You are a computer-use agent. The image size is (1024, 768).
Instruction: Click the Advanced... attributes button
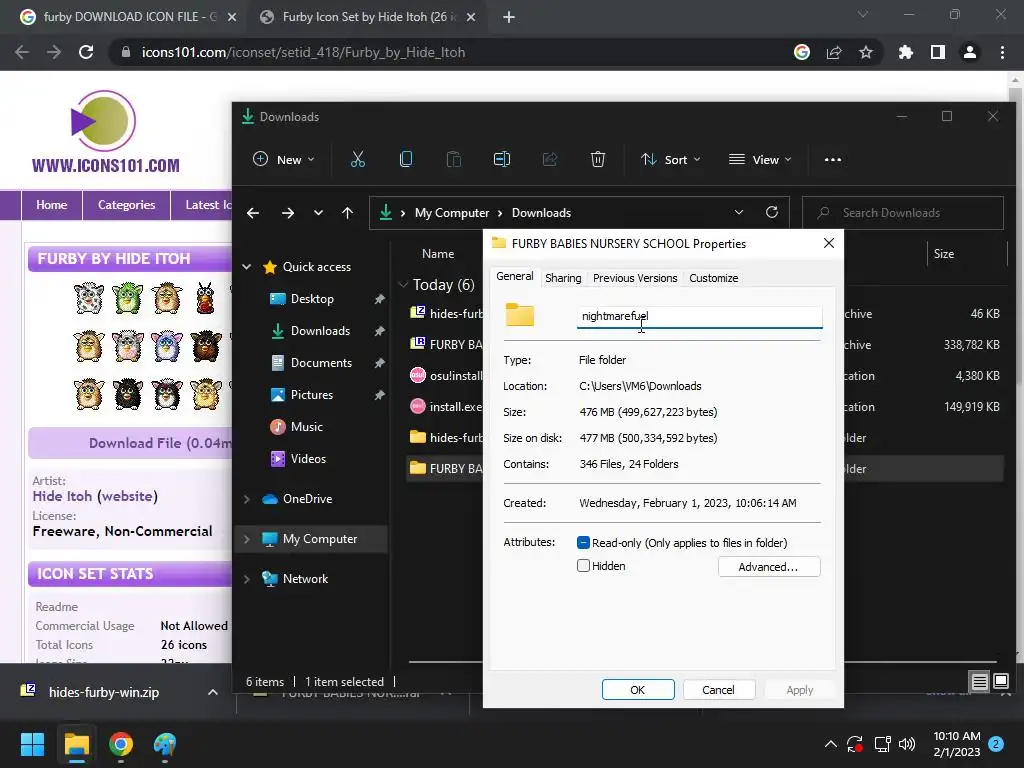tap(769, 567)
